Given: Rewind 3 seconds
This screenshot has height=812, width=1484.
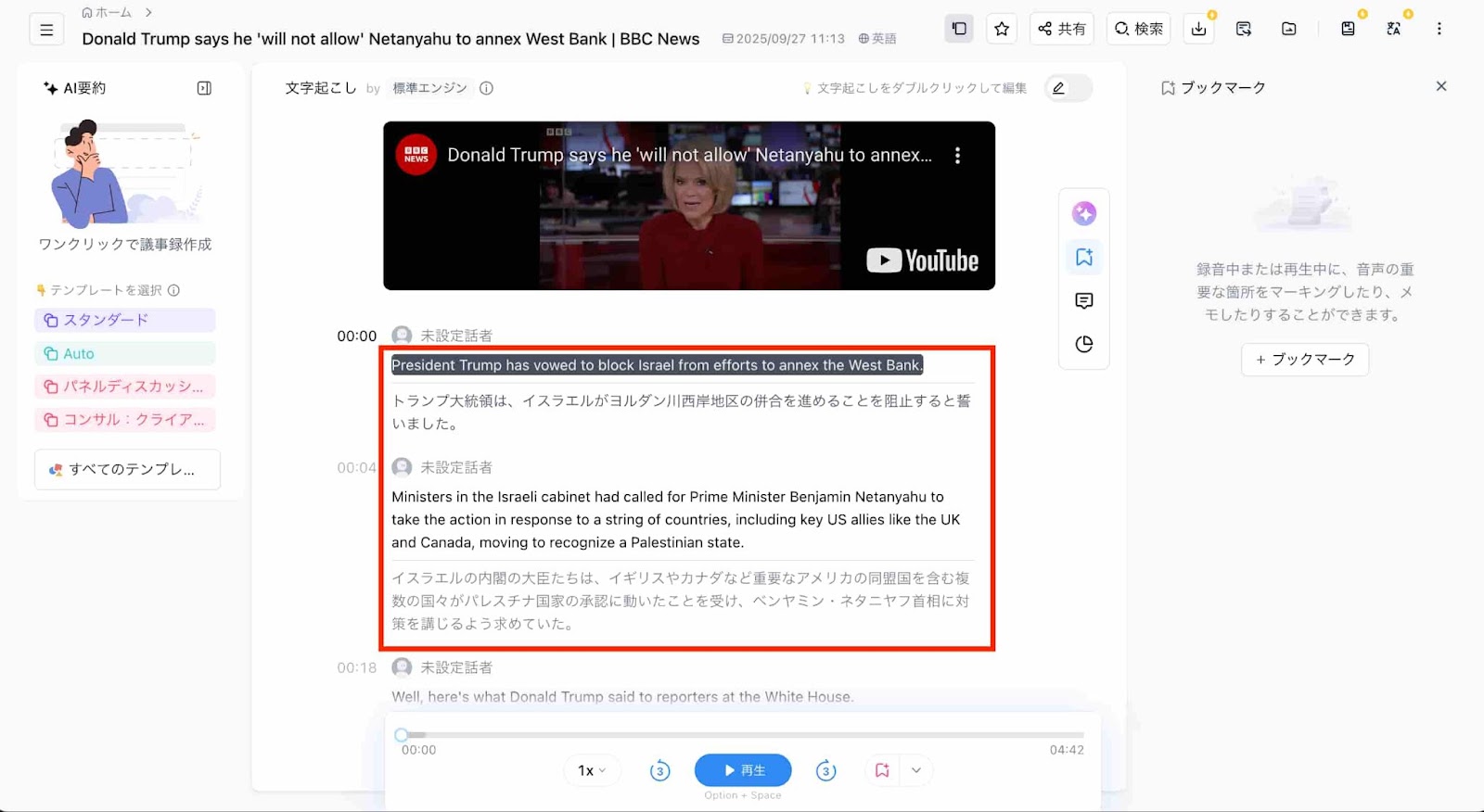Looking at the screenshot, I should pyautogui.click(x=660, y=770).
